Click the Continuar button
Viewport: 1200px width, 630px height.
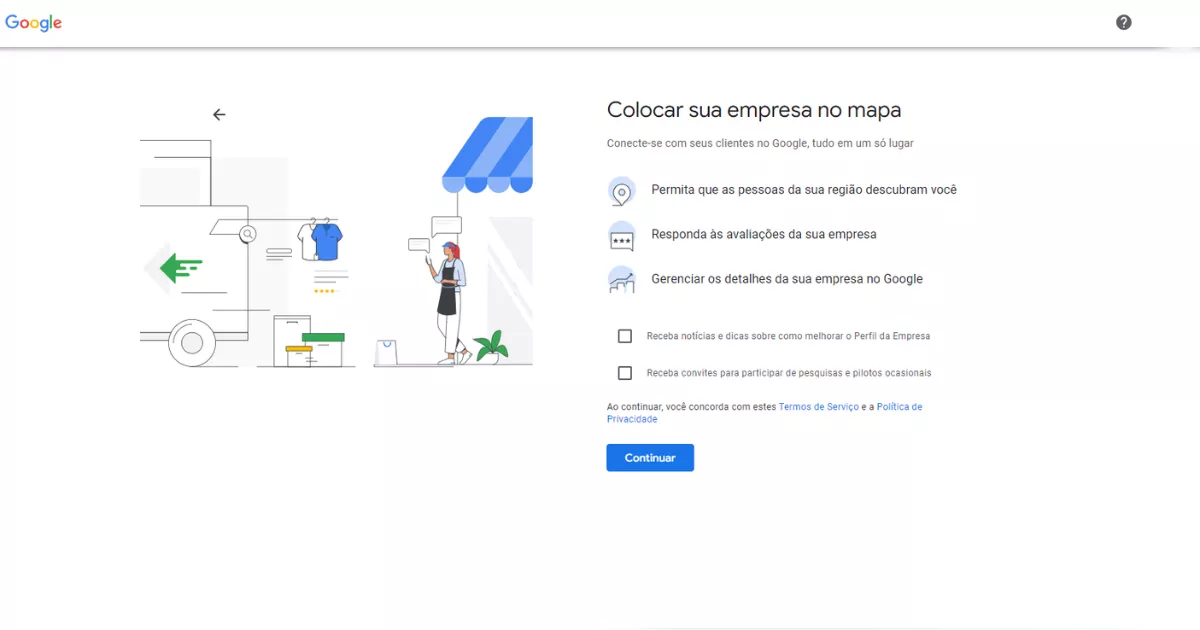650,458
